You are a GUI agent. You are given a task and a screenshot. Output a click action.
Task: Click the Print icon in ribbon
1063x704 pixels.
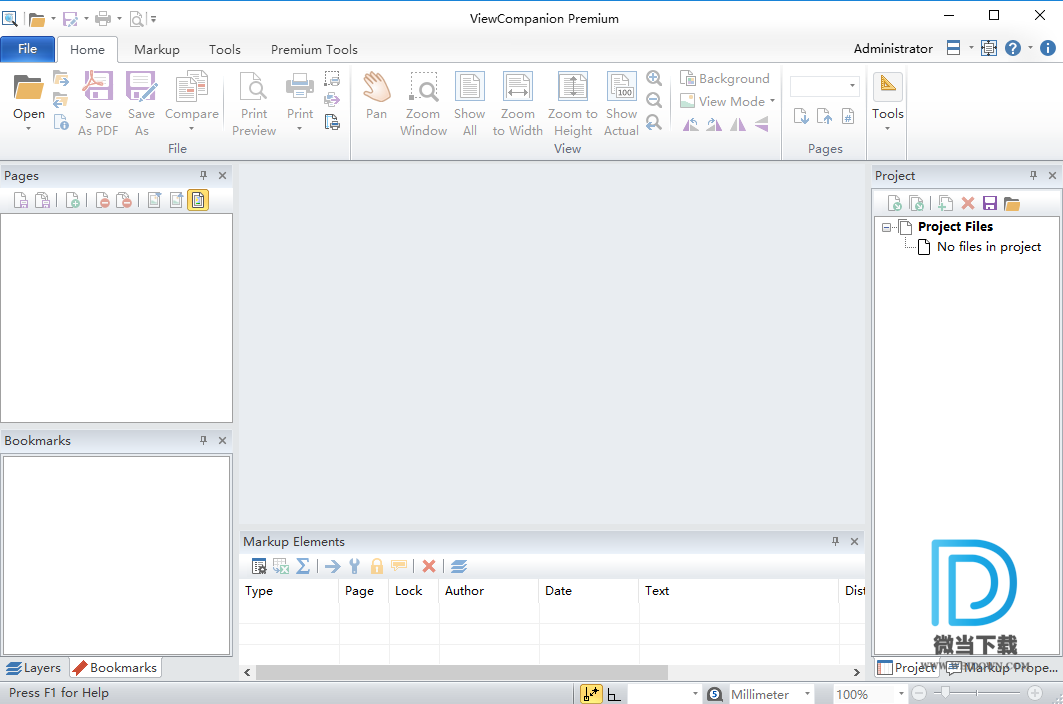pyautogui.click(x=300, y=88)
